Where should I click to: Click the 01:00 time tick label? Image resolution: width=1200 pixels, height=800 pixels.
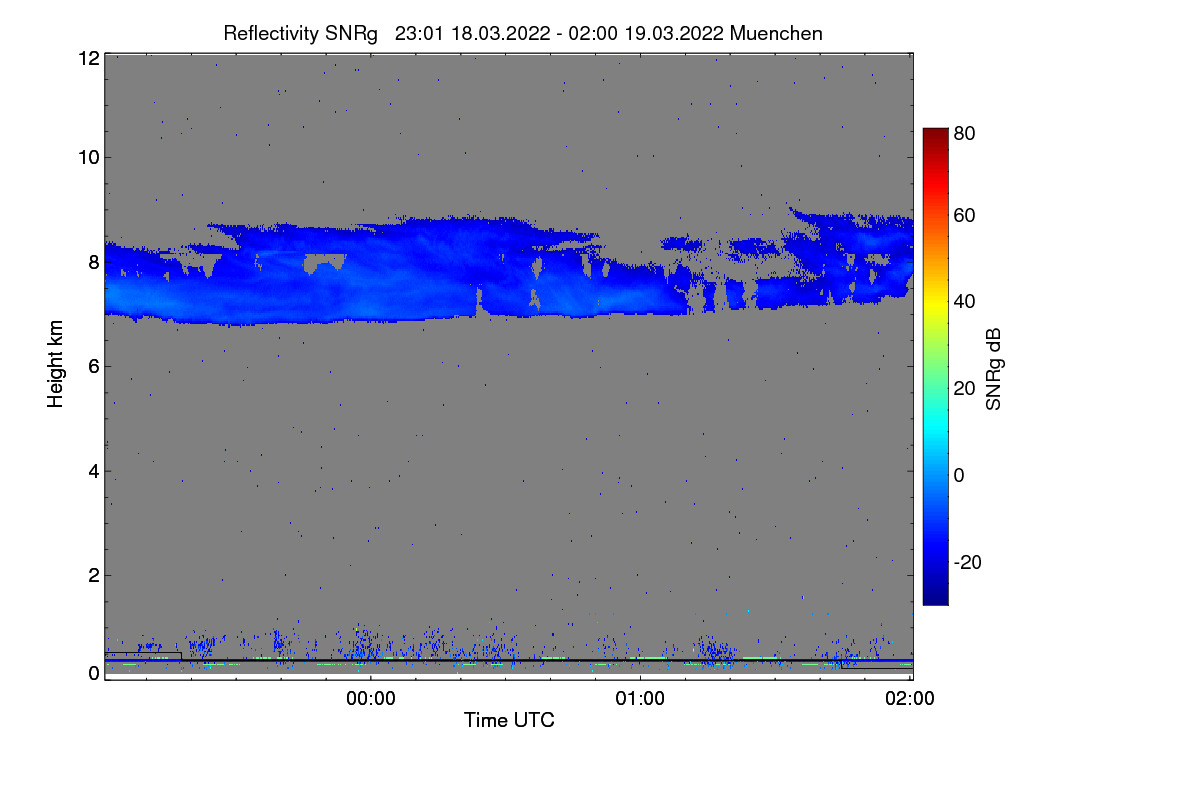tap(640, 699)
